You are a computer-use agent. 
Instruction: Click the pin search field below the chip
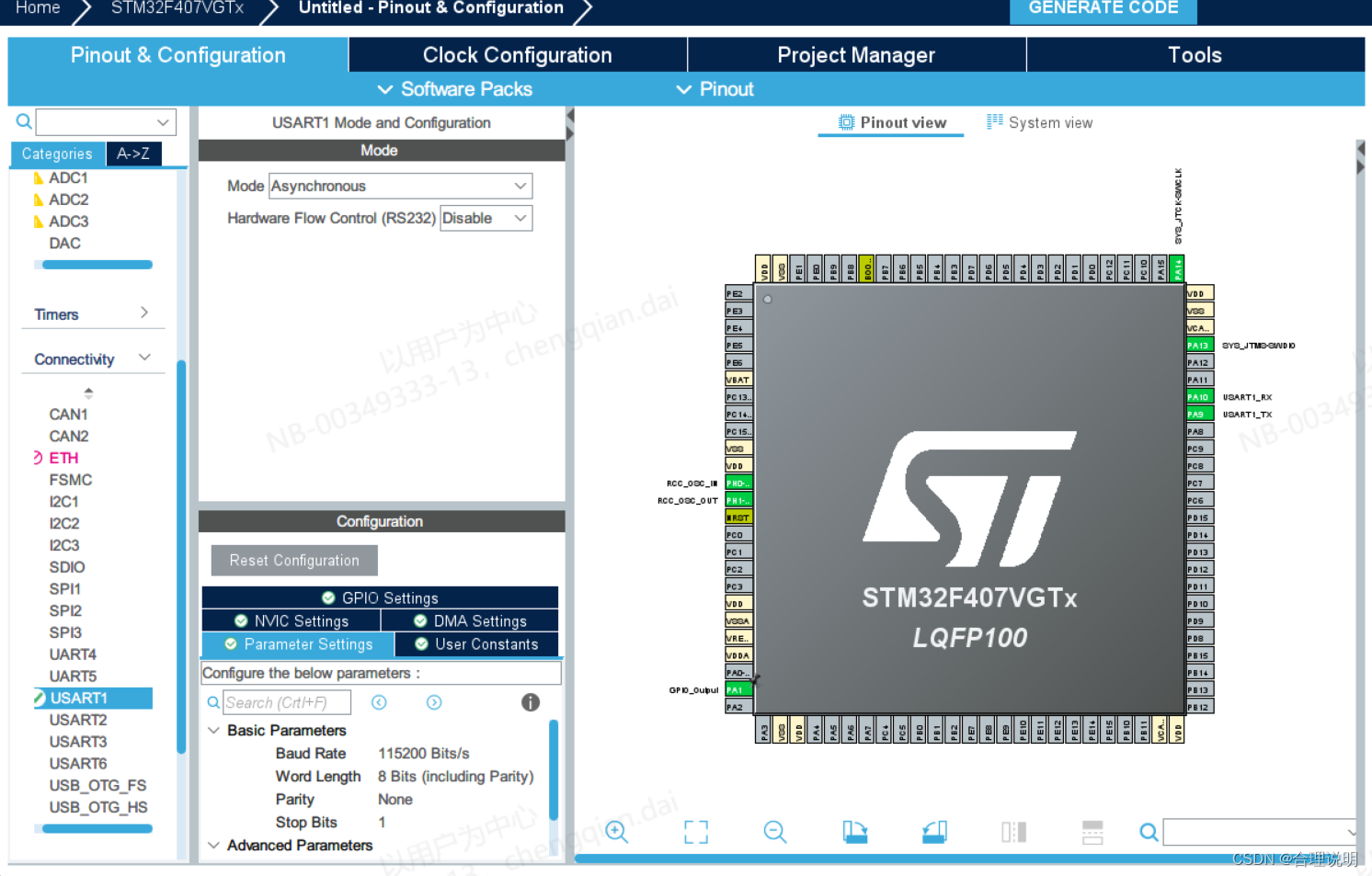click(x=1260, y=832)
